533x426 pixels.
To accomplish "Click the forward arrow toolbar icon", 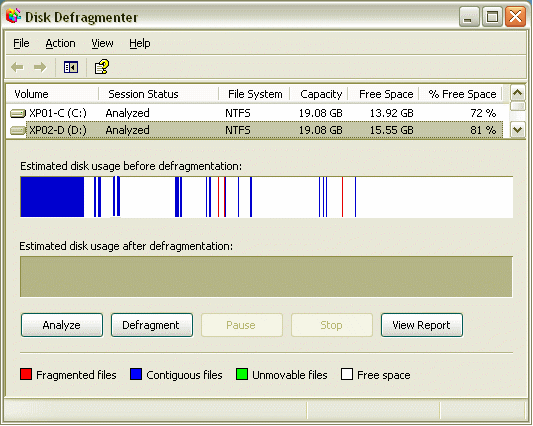I will pyautogui.click(x=40, y=67).
